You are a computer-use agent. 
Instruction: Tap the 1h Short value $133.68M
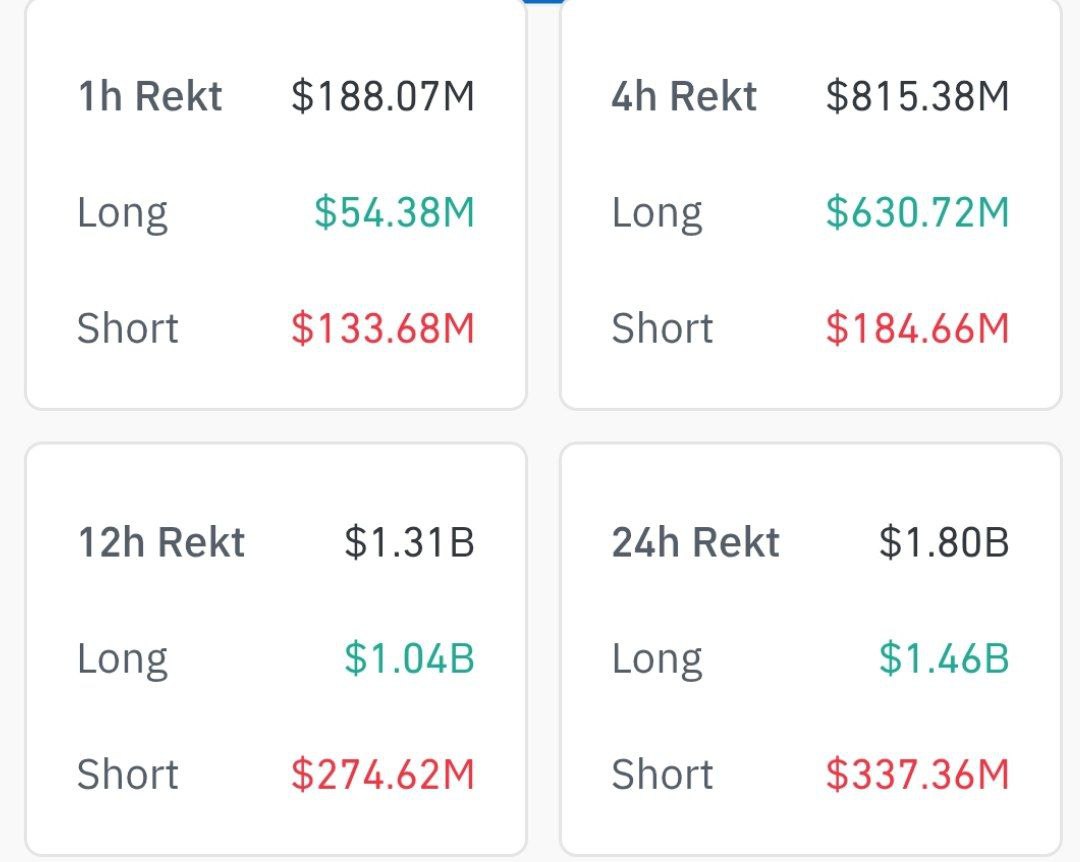[x=382, y=329]
